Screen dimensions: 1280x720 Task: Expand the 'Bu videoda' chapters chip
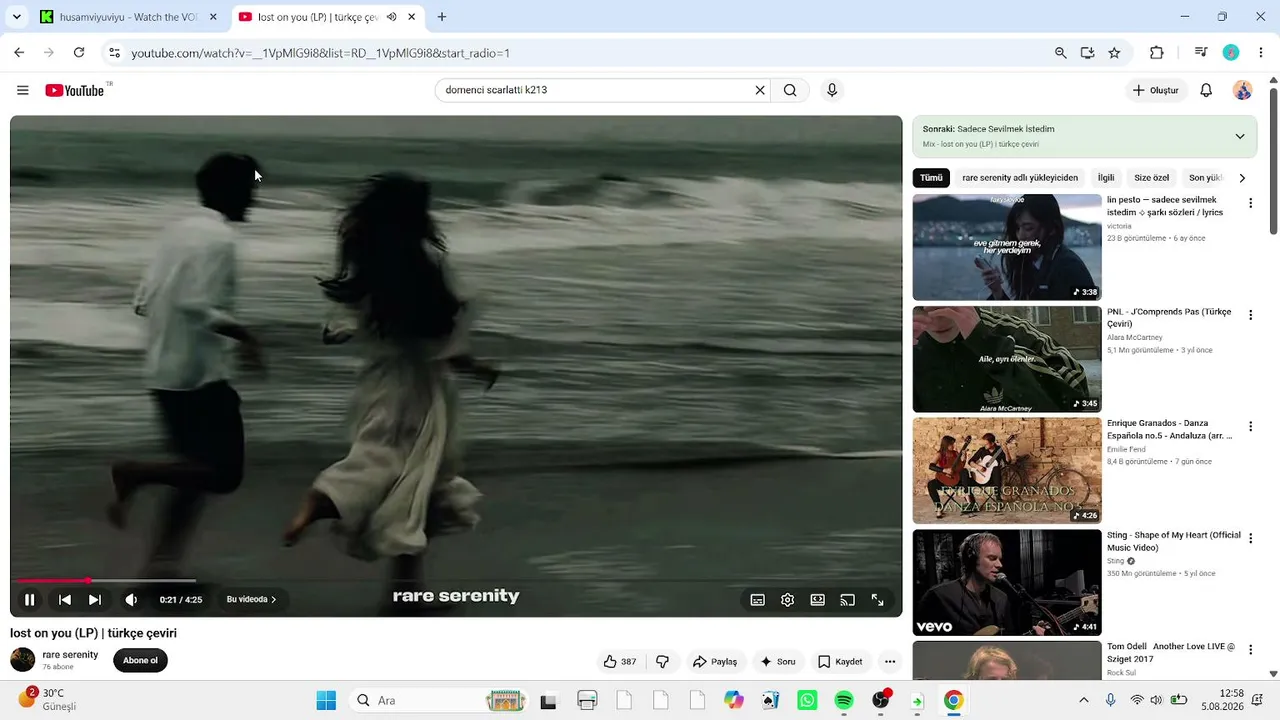[x=251, y=600]
